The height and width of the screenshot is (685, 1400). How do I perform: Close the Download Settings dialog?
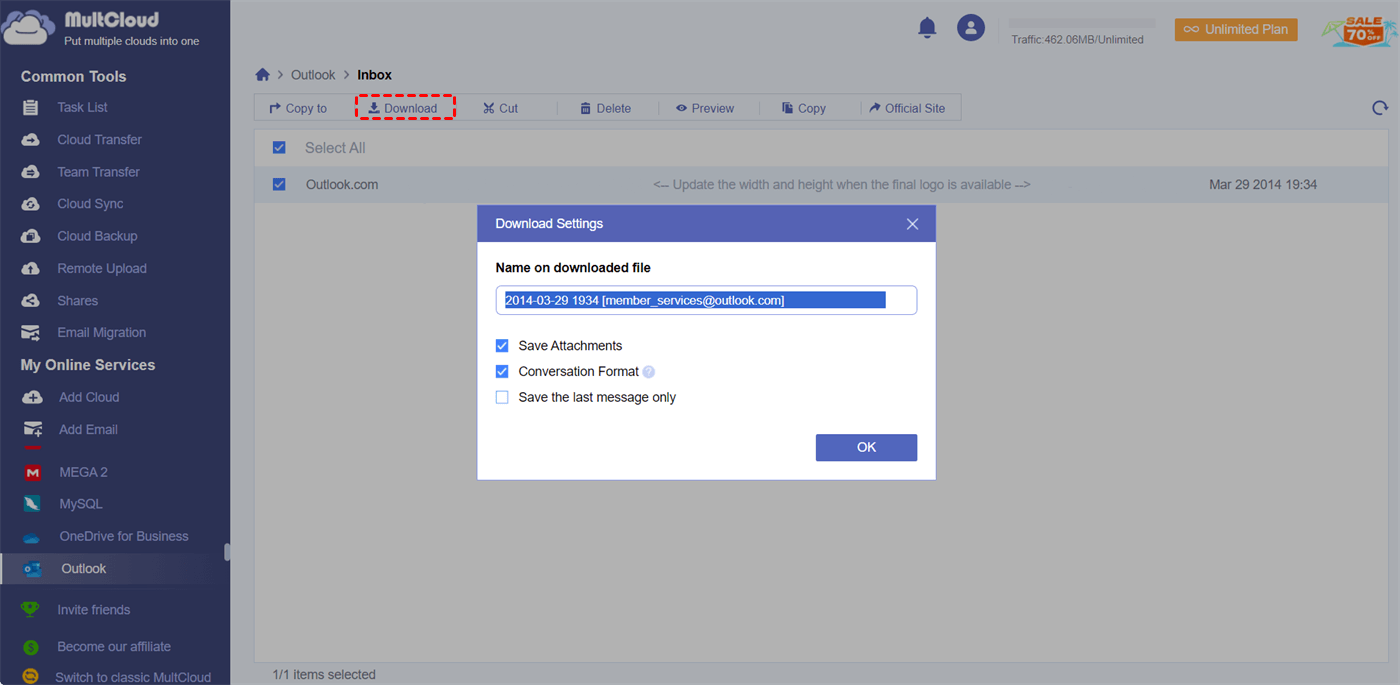[x=912, y=224]
